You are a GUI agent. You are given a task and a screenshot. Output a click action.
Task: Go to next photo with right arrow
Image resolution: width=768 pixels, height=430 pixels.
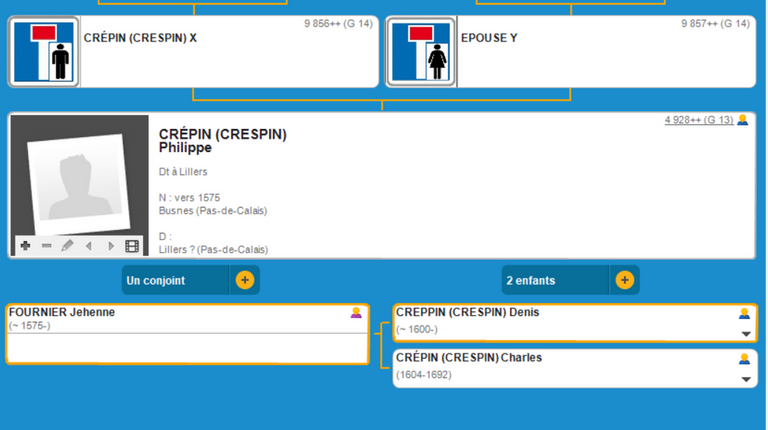pos(110,246)
